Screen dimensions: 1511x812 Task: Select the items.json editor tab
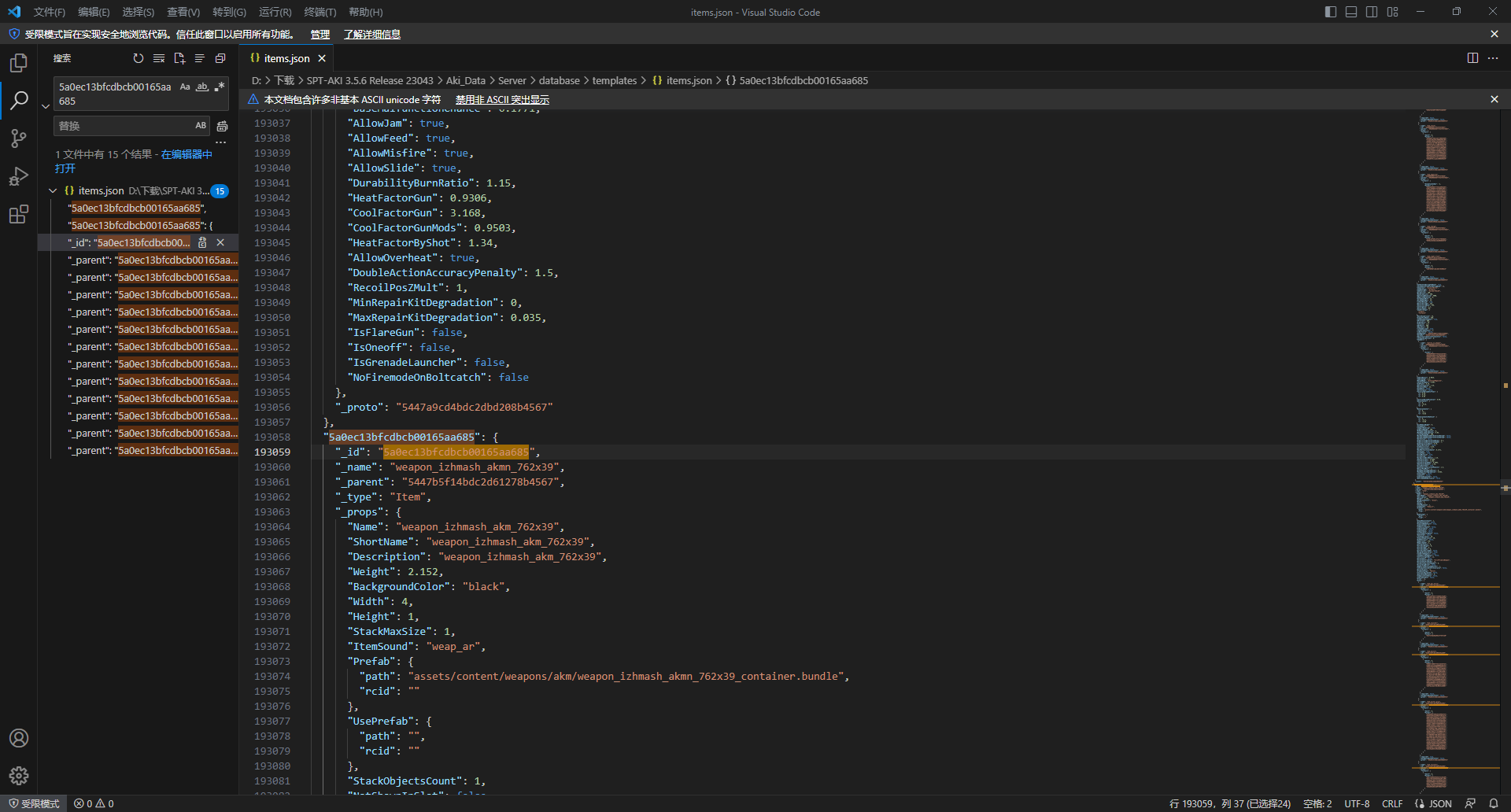286,58
